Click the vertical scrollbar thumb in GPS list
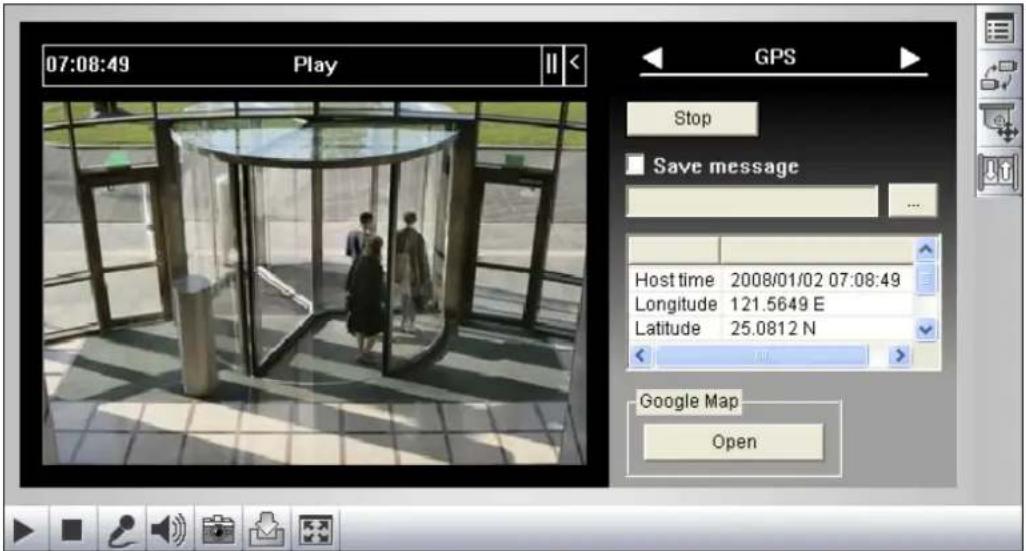 tap(925, 279)
